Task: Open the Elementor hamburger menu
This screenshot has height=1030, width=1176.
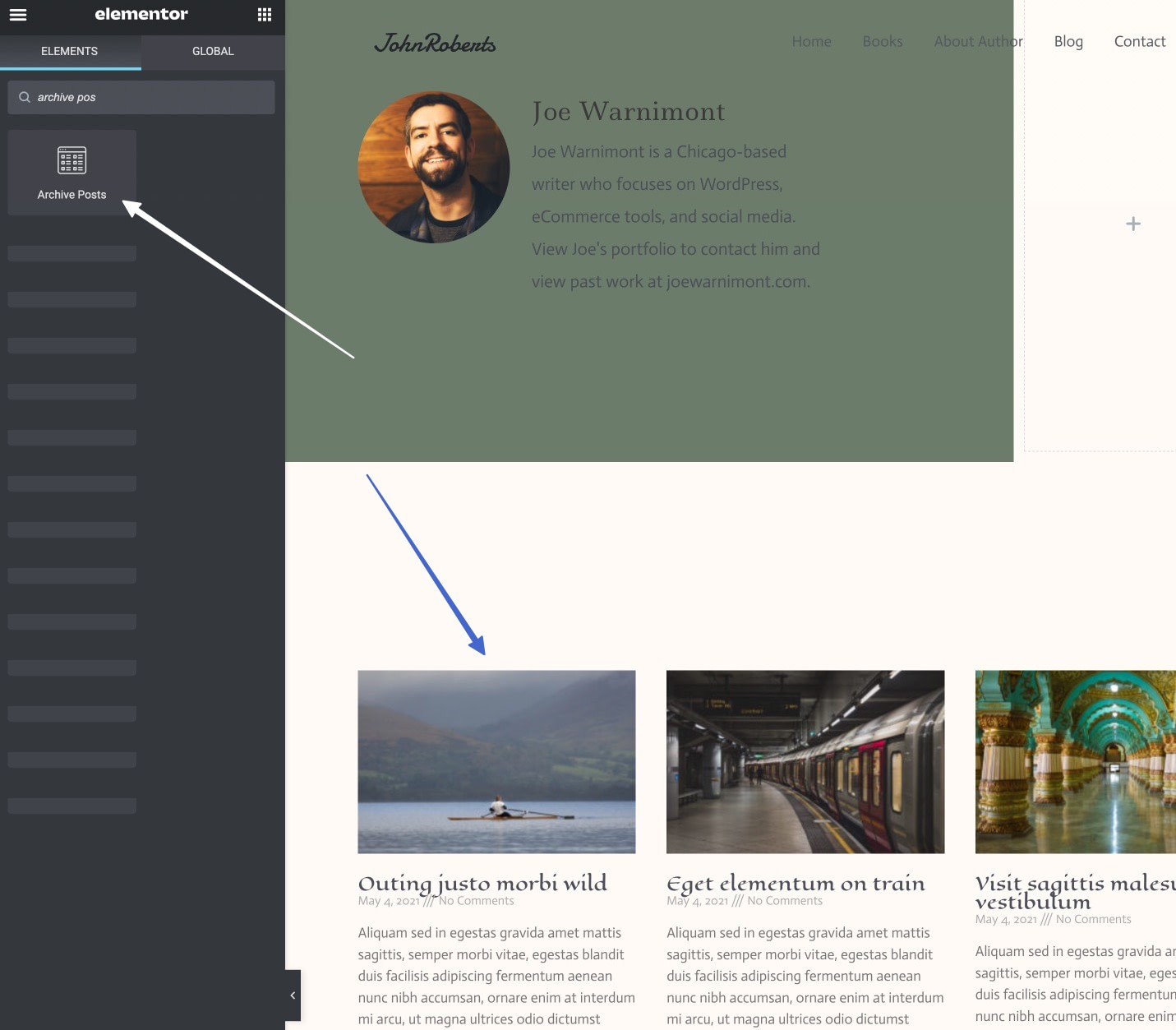Action: [x=17, y=14]
